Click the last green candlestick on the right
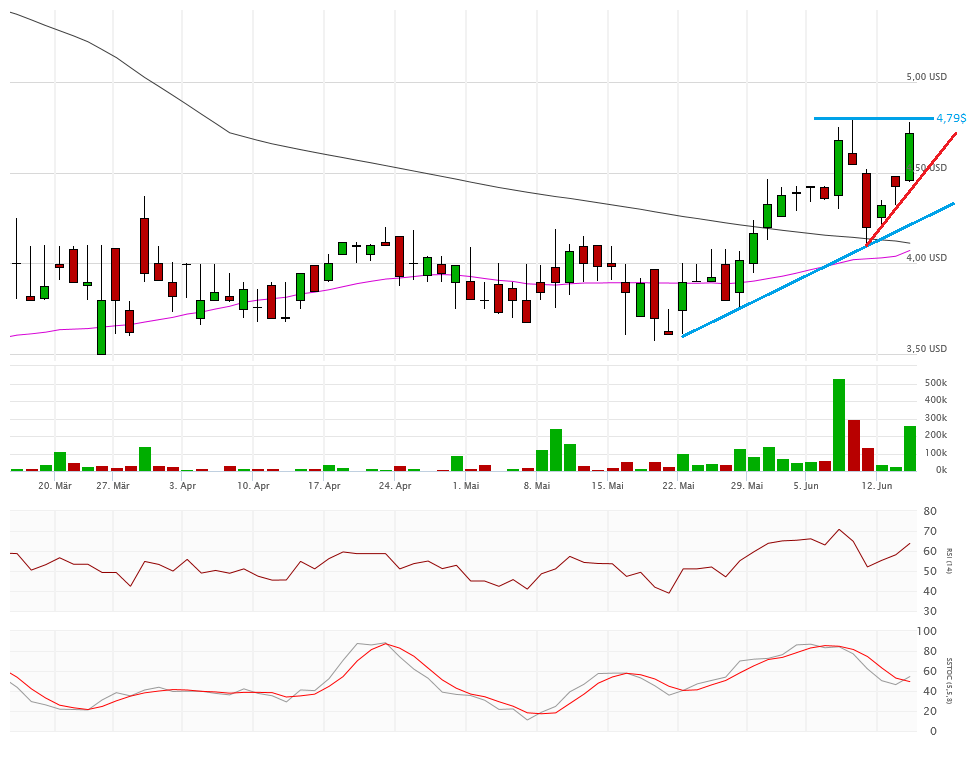This screenshot has width=968, height=765. tap(909, 156)
